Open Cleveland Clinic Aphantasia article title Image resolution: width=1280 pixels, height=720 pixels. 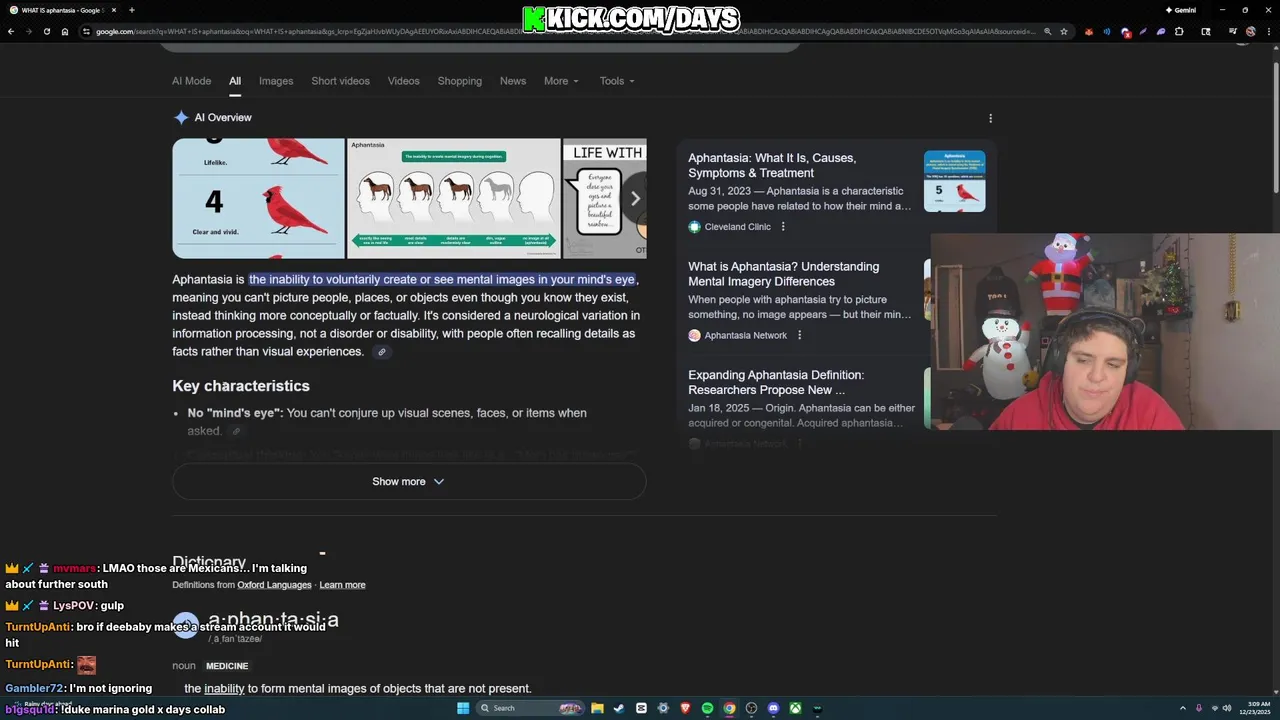(772, 165)
